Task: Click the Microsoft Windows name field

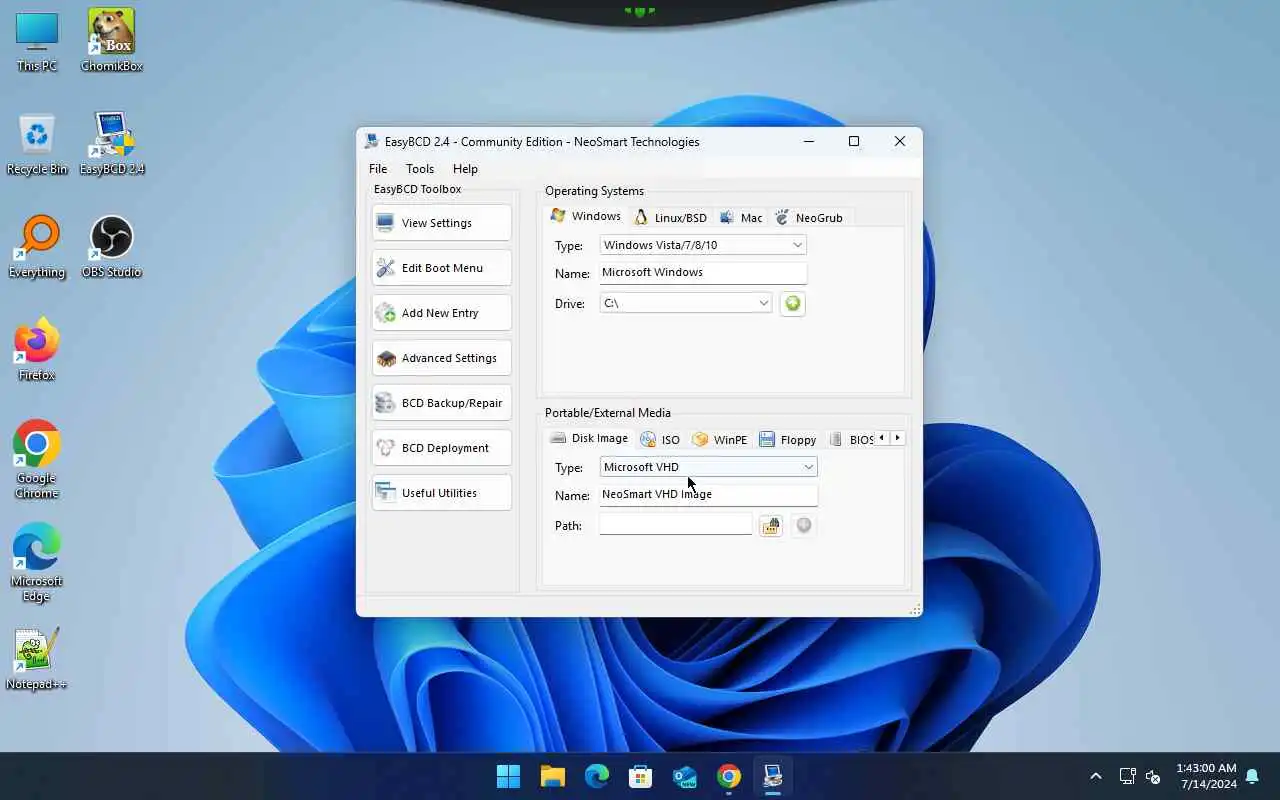Action: pyautogui.click(x=703, y=272)
